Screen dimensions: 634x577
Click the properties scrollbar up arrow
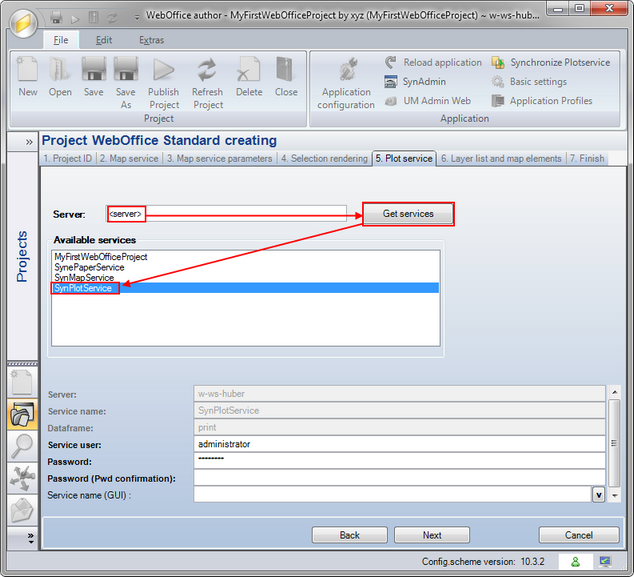pos(614,392)
